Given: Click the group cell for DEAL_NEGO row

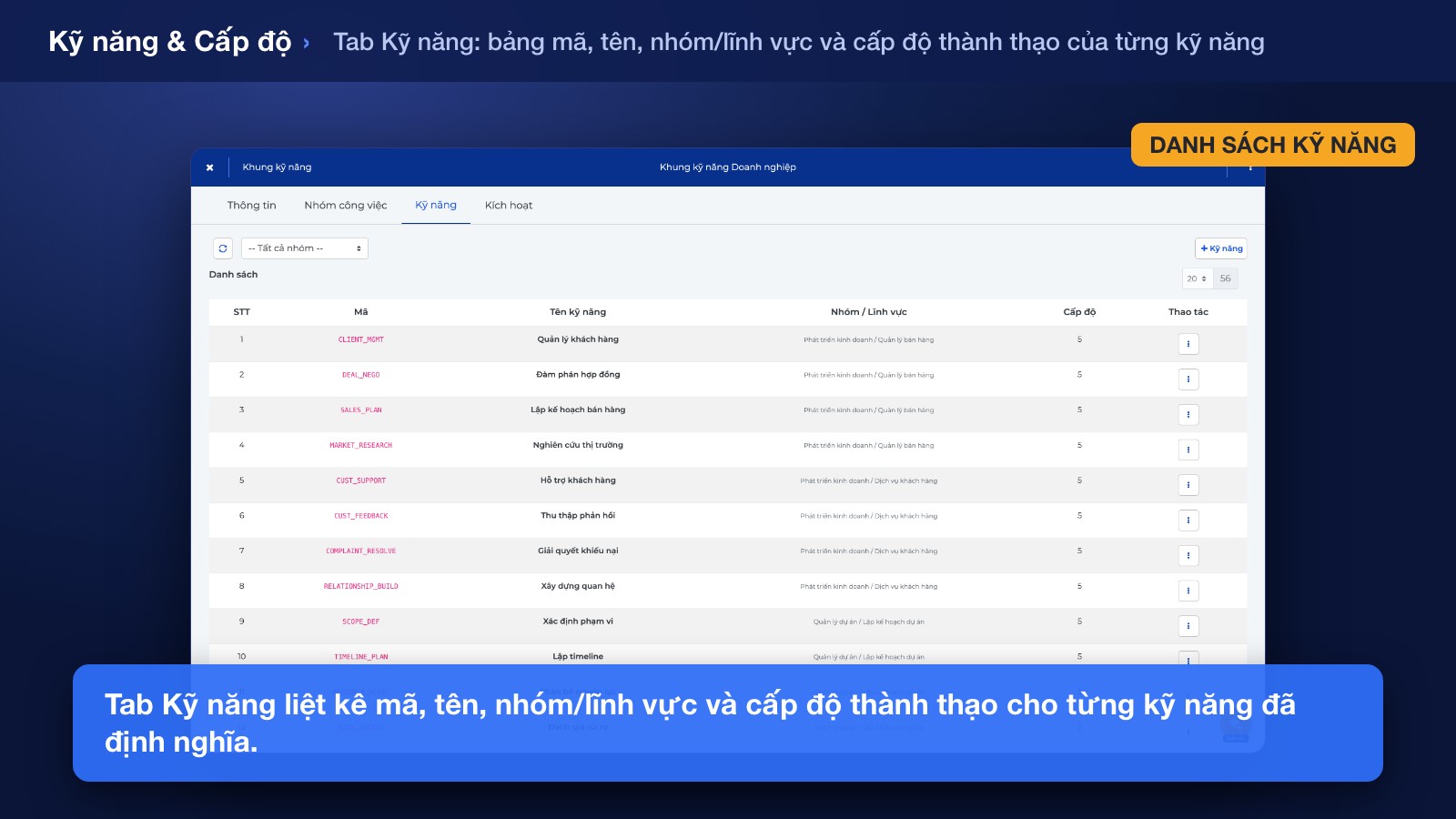Looking at the screenshot, I should [x=869, y=375].
